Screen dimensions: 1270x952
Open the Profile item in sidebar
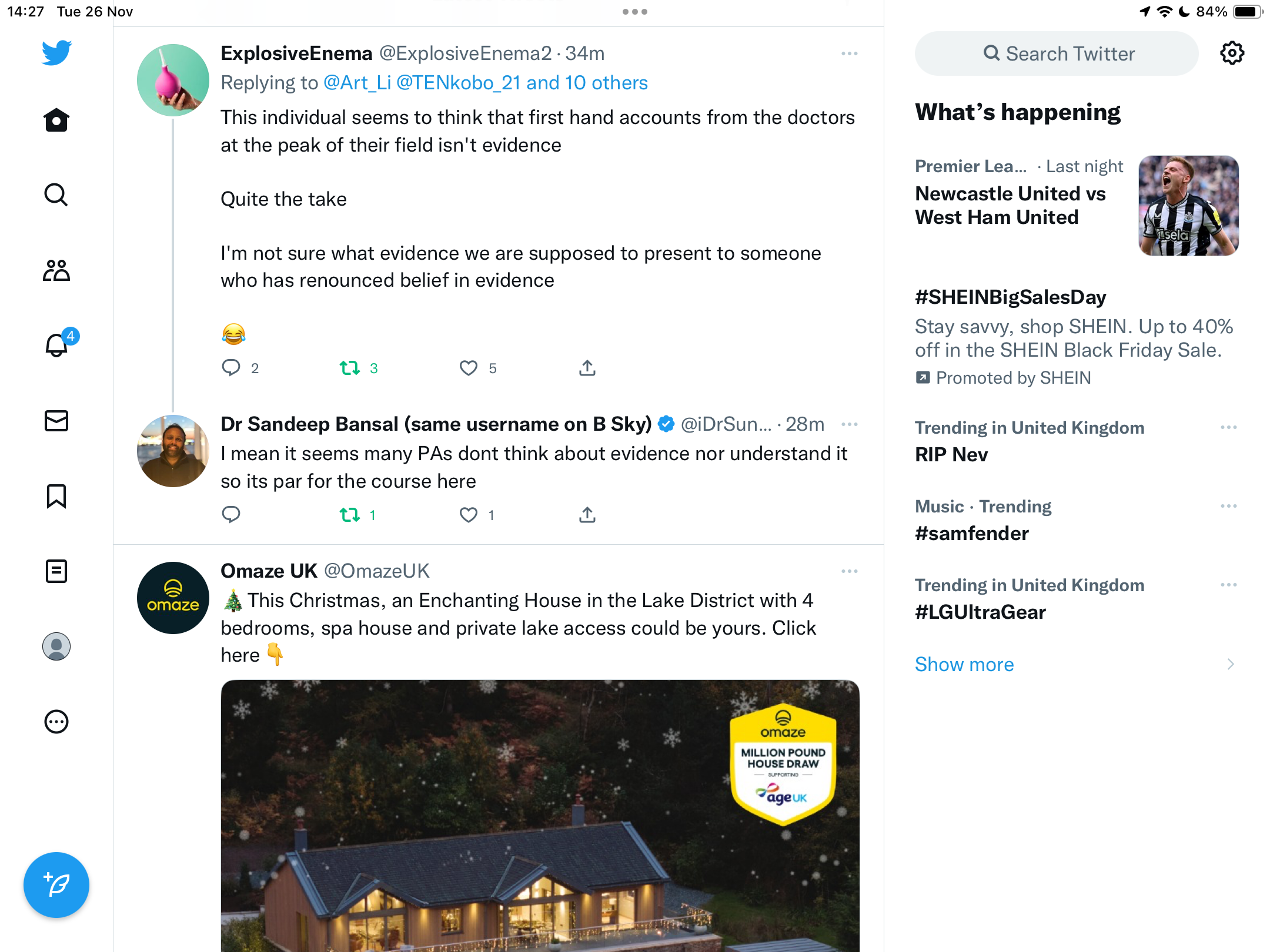[56, 646]
